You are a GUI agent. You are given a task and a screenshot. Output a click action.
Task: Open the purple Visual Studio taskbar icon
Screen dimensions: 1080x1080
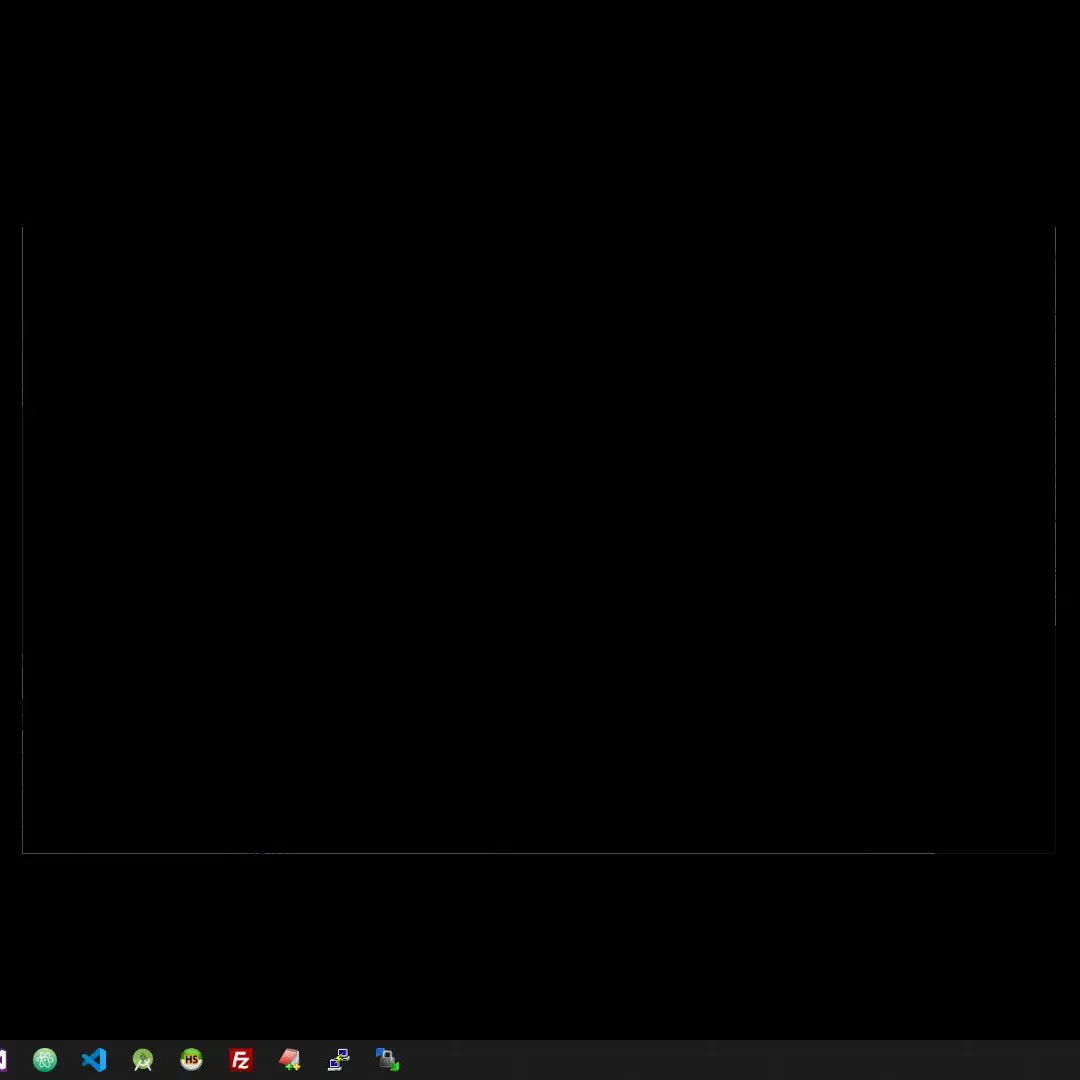3,1059
